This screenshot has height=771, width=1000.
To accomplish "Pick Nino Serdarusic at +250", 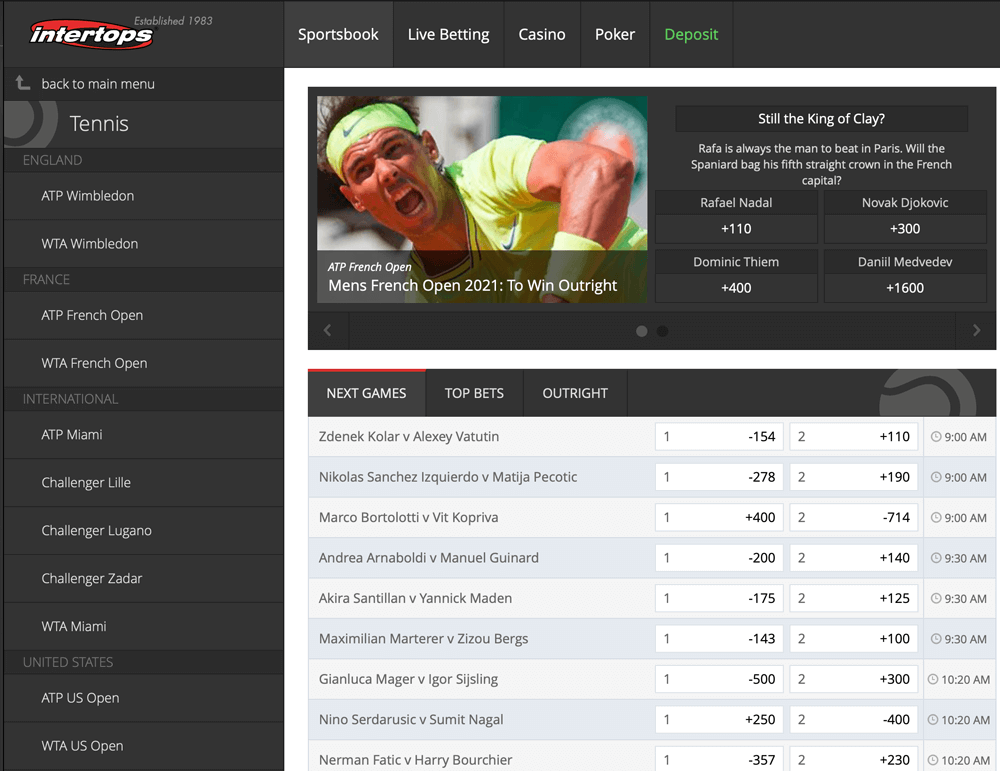I will coord(719,719).
